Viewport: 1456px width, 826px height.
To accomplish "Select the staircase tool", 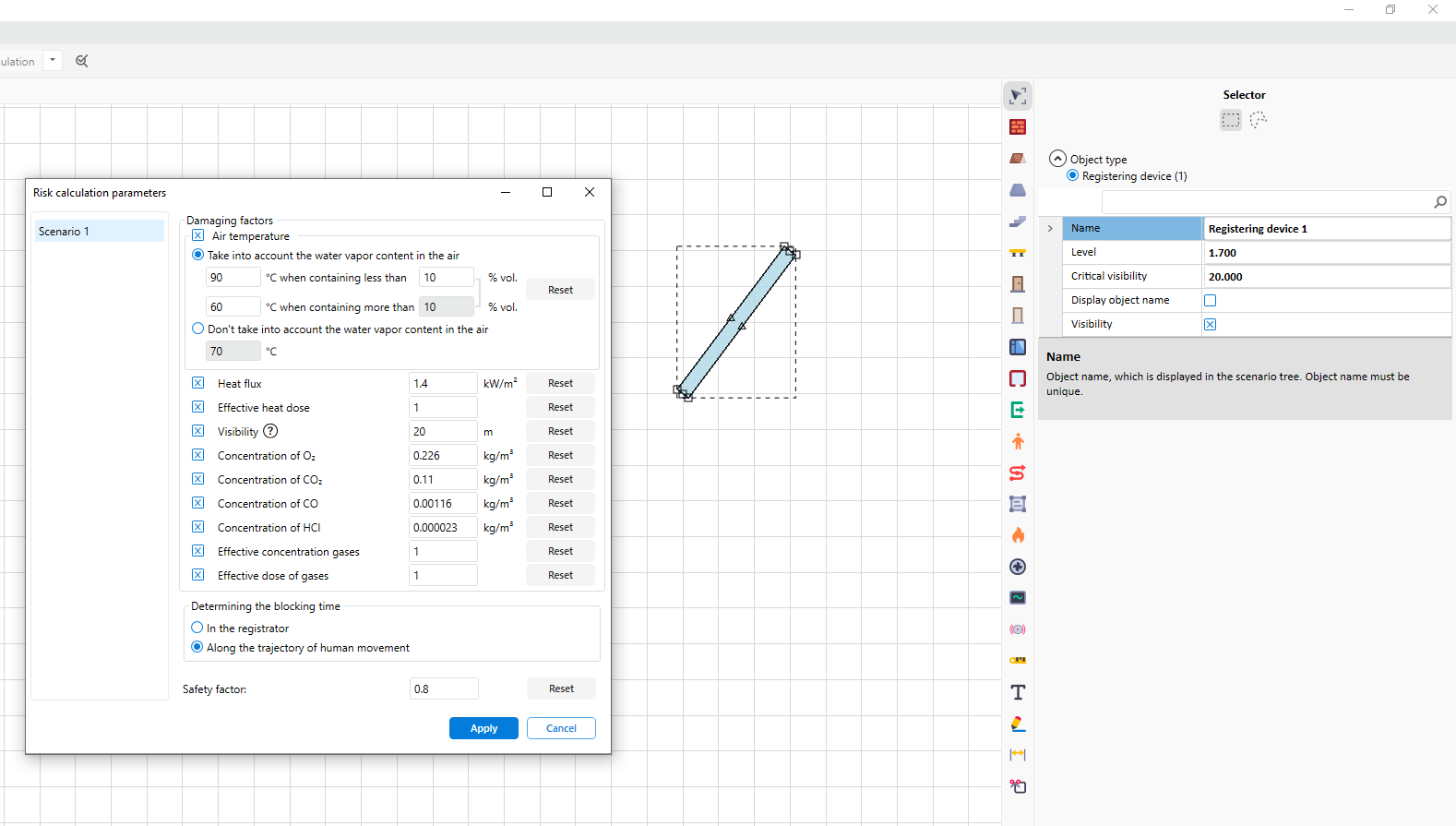I will click(1018, 221).
